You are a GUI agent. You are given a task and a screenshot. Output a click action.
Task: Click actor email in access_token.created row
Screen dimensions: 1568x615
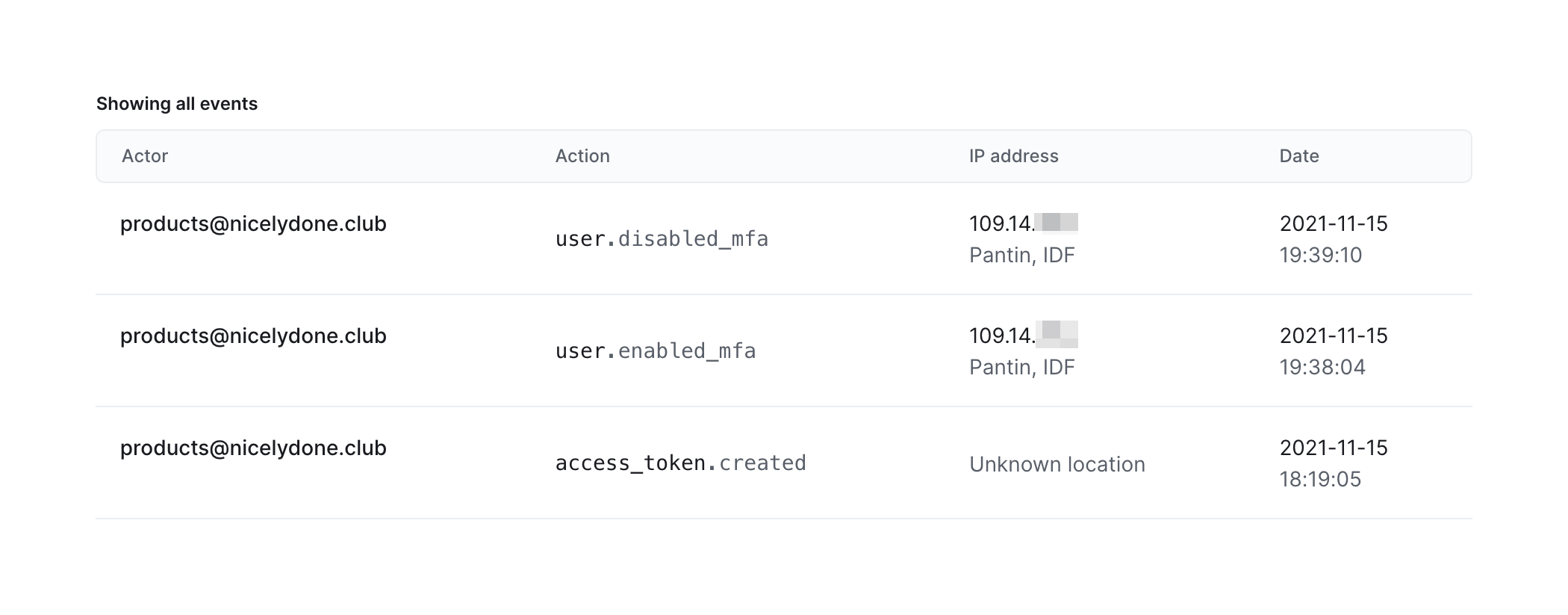point(253,448)
